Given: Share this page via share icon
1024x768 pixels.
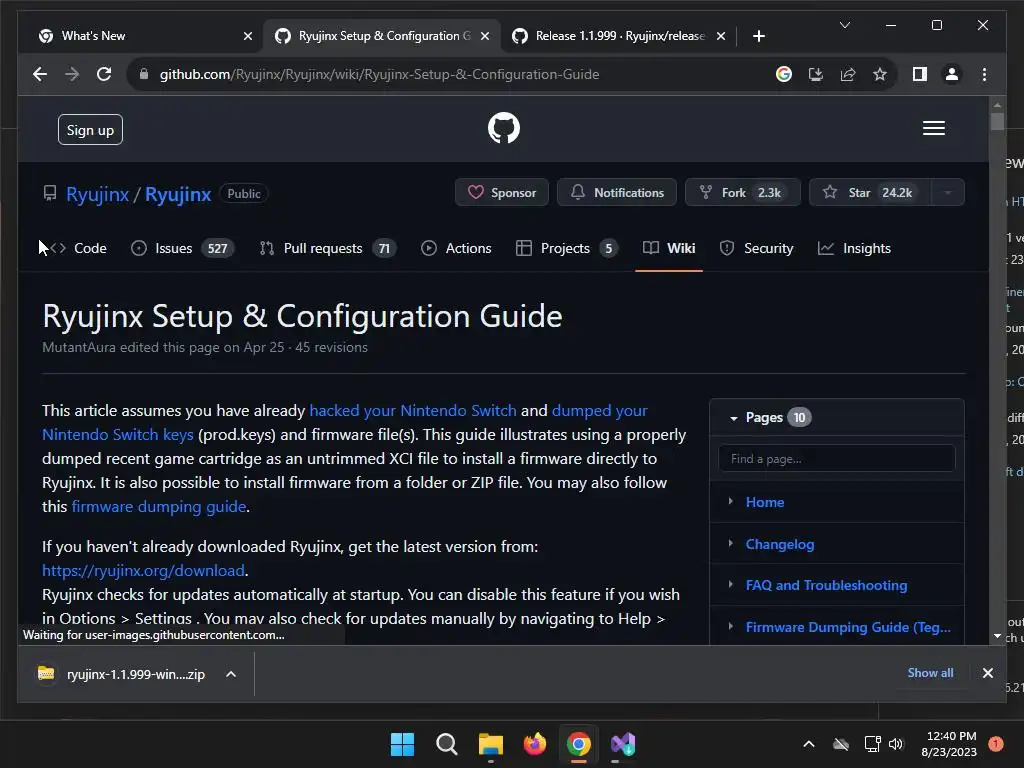Looking at the screenshot, I should click(x=848, y=74).
